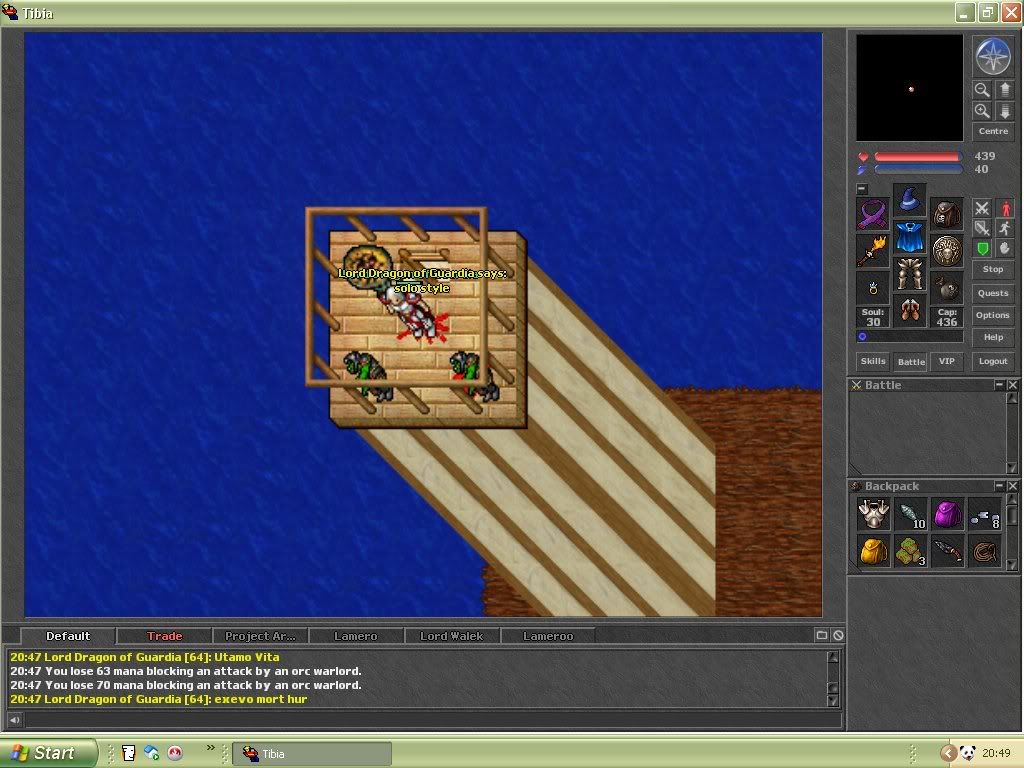Select the blue wizard hat in the head slot

[x=909, y=200]
